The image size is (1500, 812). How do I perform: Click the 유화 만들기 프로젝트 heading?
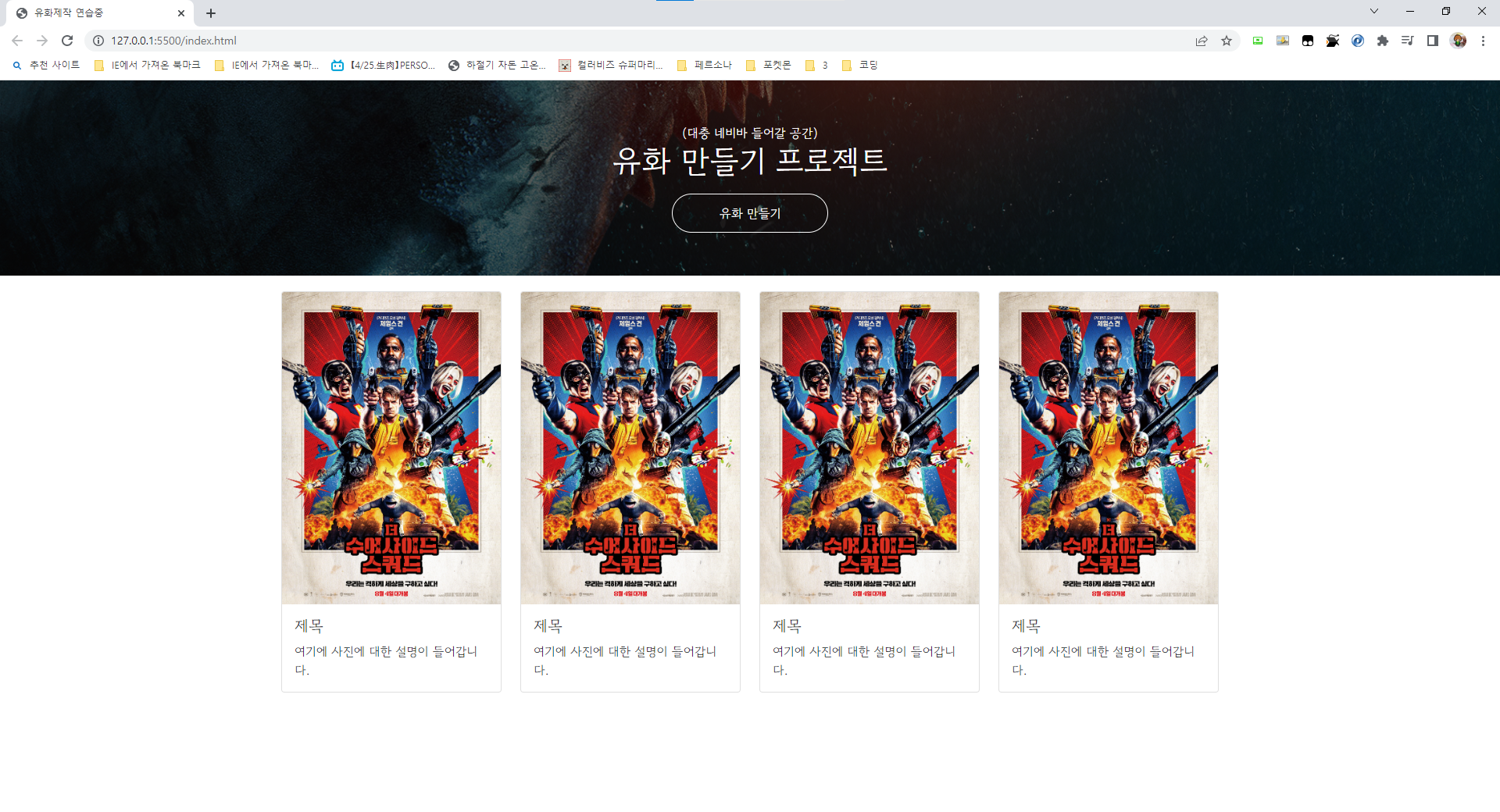click(750, 161)
